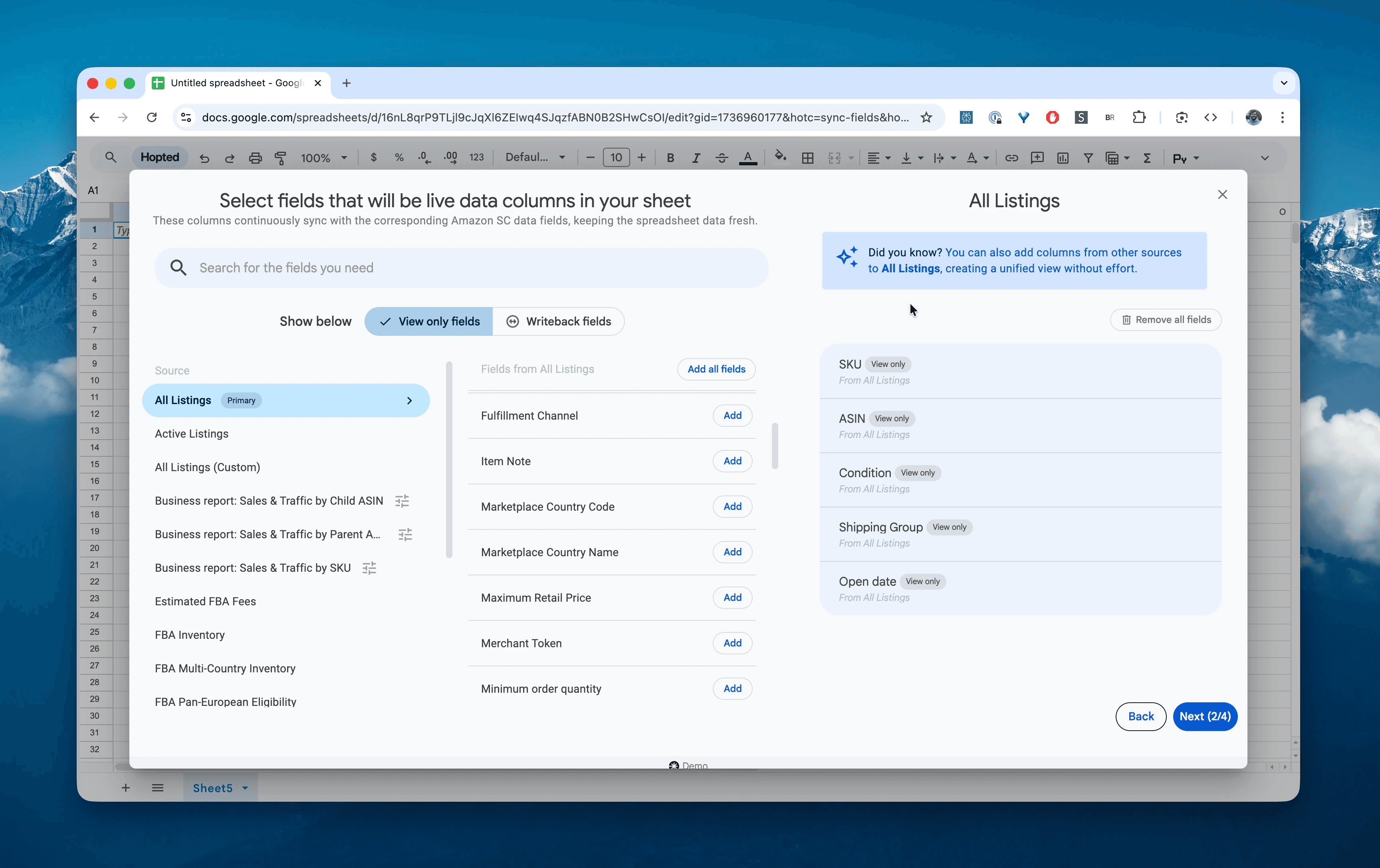Click the Hopted toolbar button

click(160, 158)
